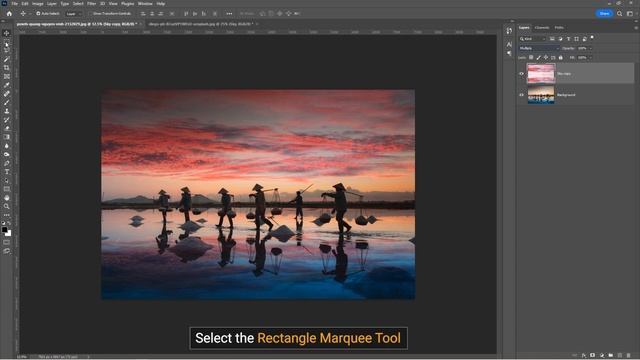This screenshot has width=640, height=360.
Task: Change the screen mode
Action: click(x=7, y=251)
